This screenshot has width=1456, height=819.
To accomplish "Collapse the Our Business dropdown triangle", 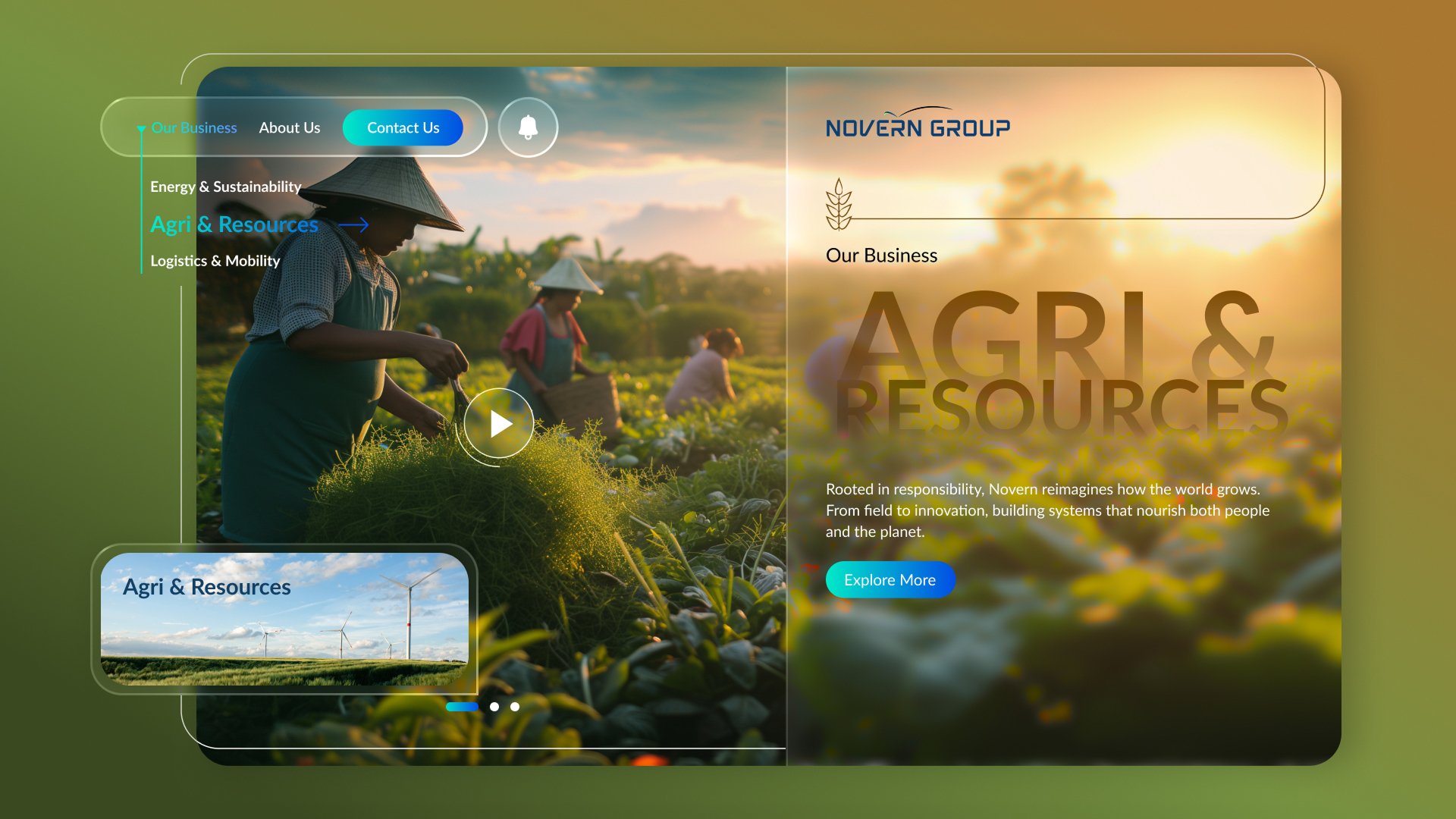I will pyautogui.click(x=141, y=129).
